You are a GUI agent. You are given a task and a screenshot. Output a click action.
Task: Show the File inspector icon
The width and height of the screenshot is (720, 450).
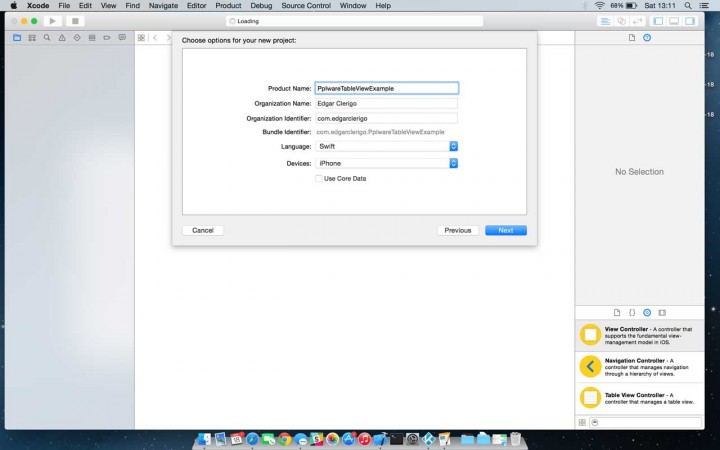[632, 38]
